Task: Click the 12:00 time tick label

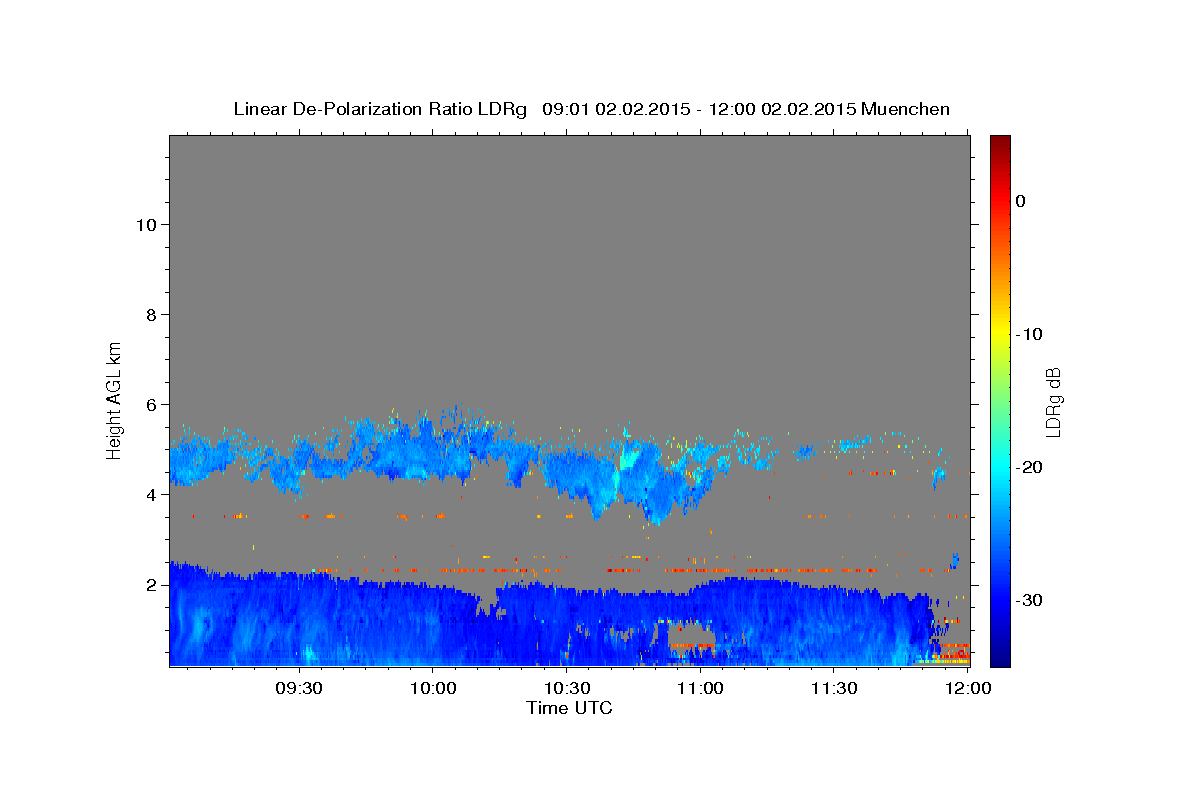Action: [968, 689]
